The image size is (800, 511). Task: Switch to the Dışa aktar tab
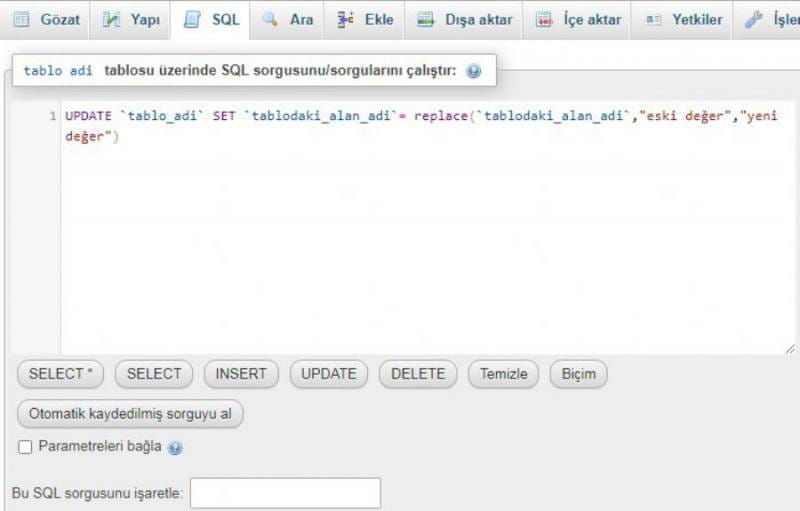(464, 19)
